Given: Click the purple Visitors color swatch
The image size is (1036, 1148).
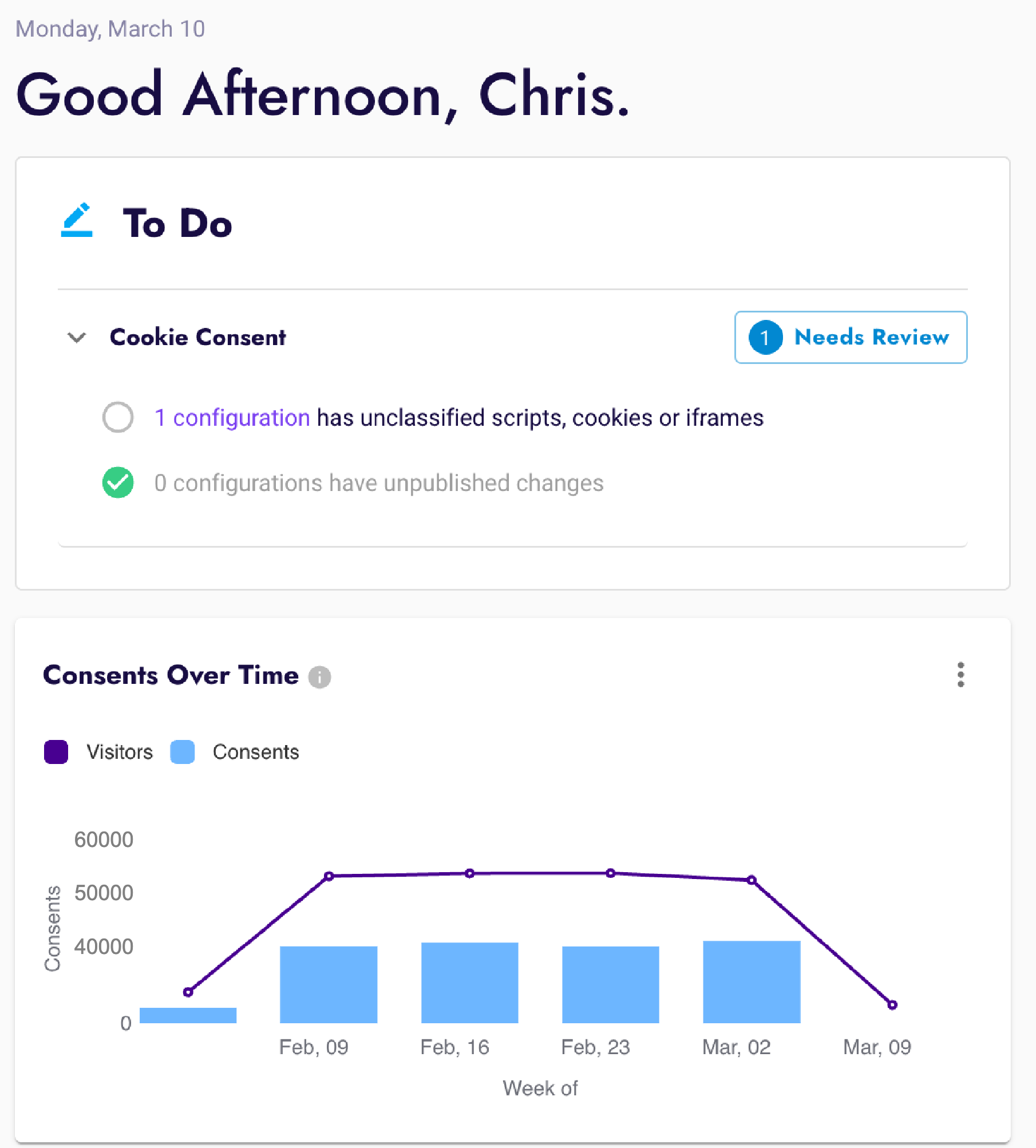Looking at the screenshot, I should pyautogui.click(x=56, y=752).
